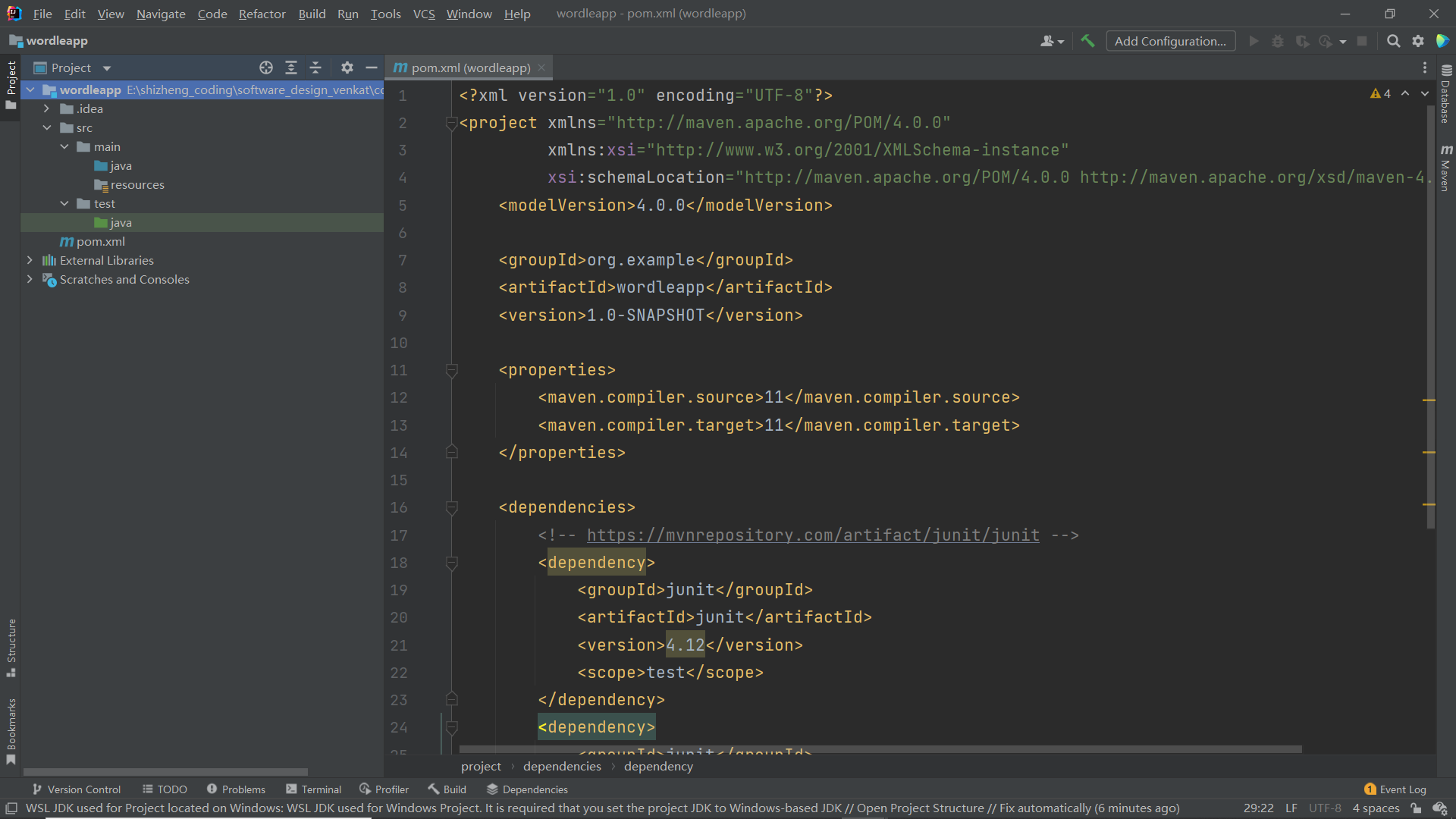Open the VCS menu

click(423, 14)
